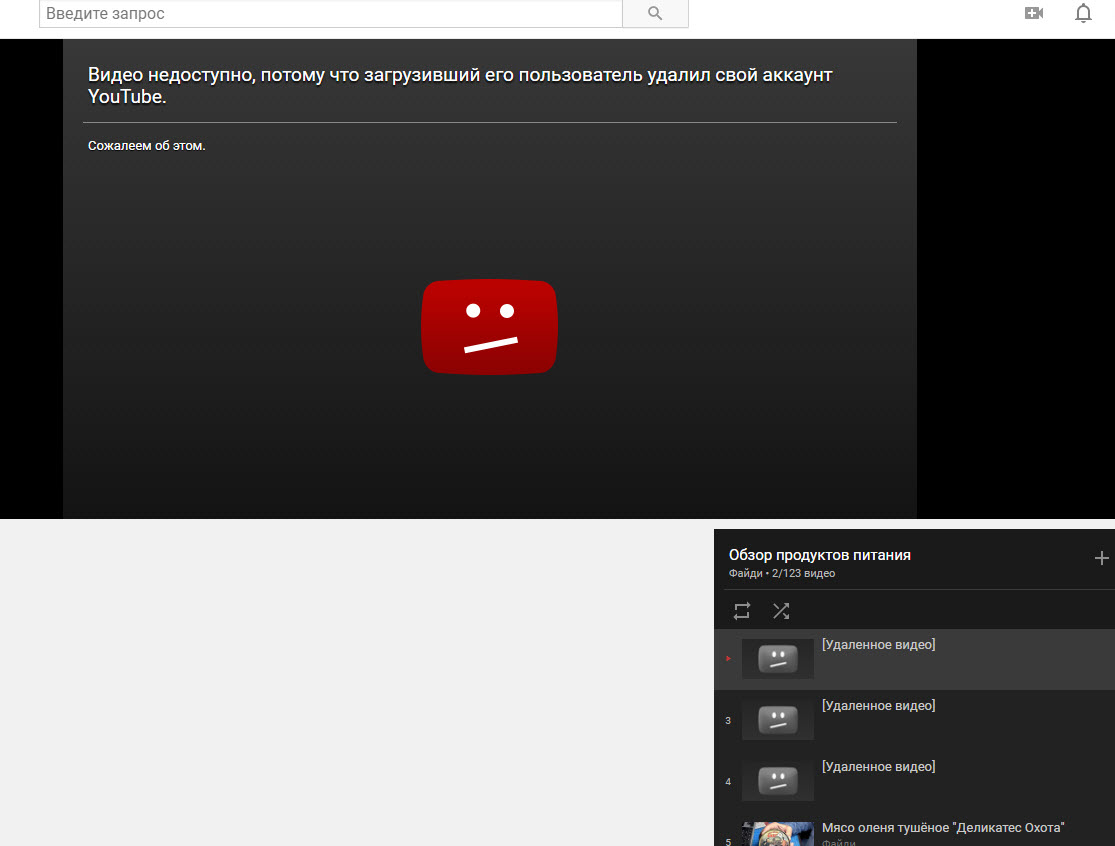Screen dimensions: 1115x846
Task: Click the "Видео недоступно" error message
Action: tap(460, 85)
